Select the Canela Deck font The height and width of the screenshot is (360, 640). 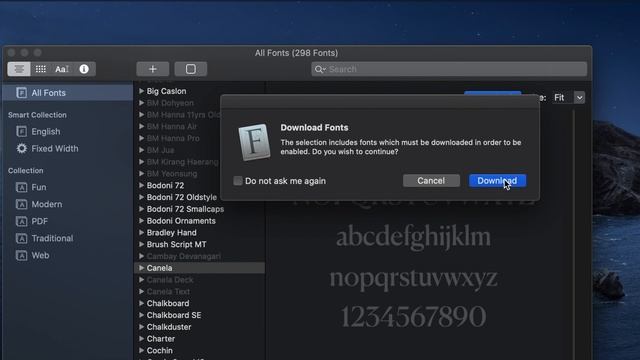[170, 280]
